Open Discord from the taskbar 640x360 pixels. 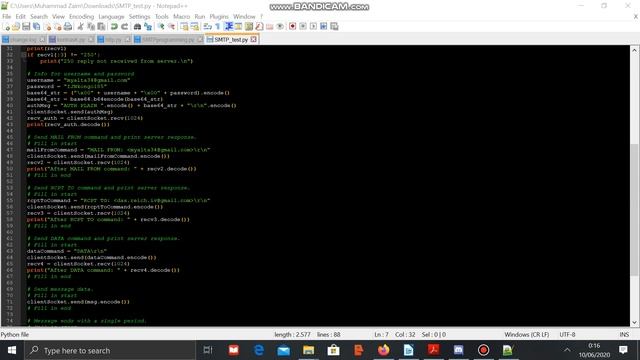coord(458,350)
